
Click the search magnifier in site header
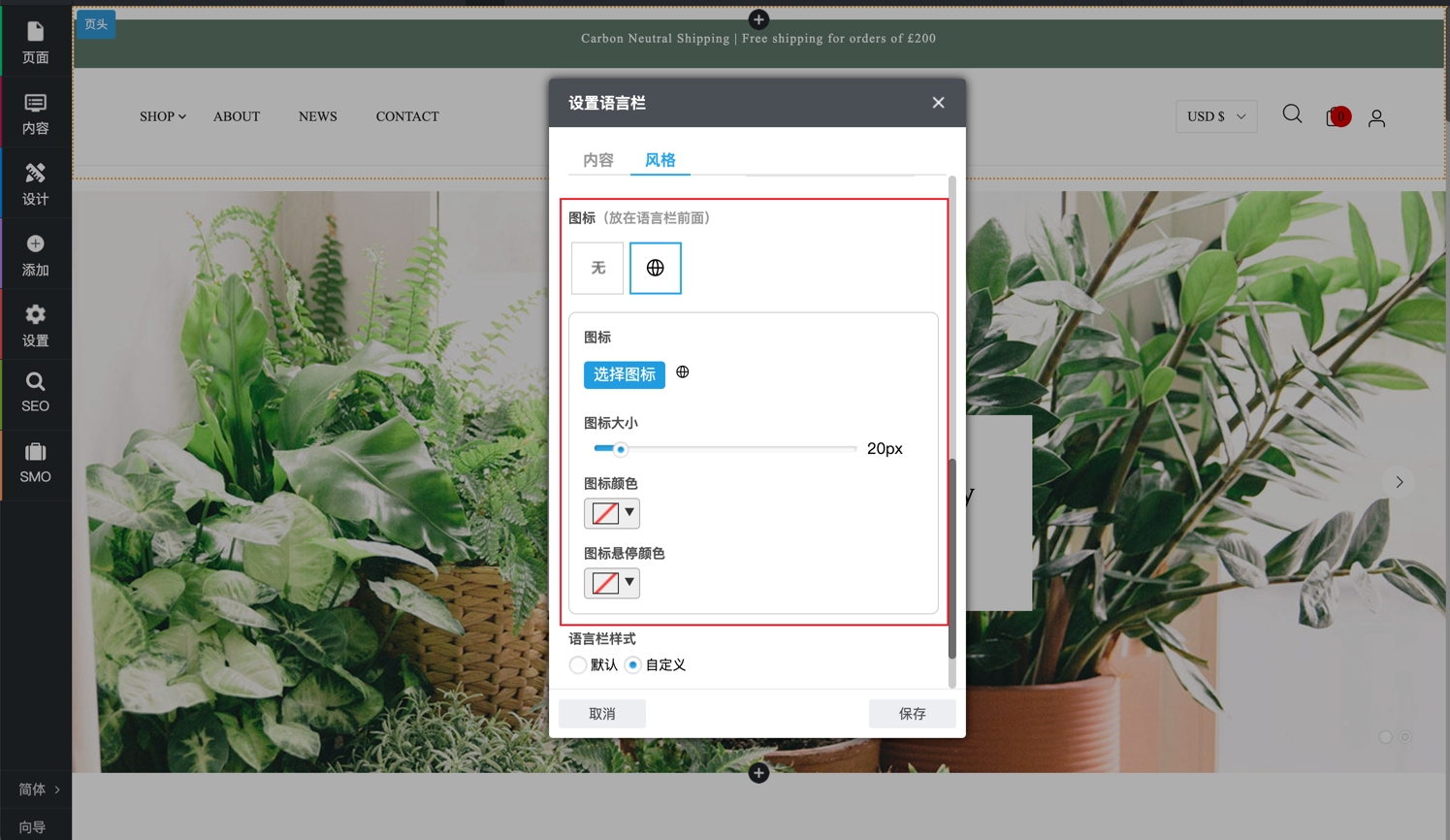coord(1292,115)
